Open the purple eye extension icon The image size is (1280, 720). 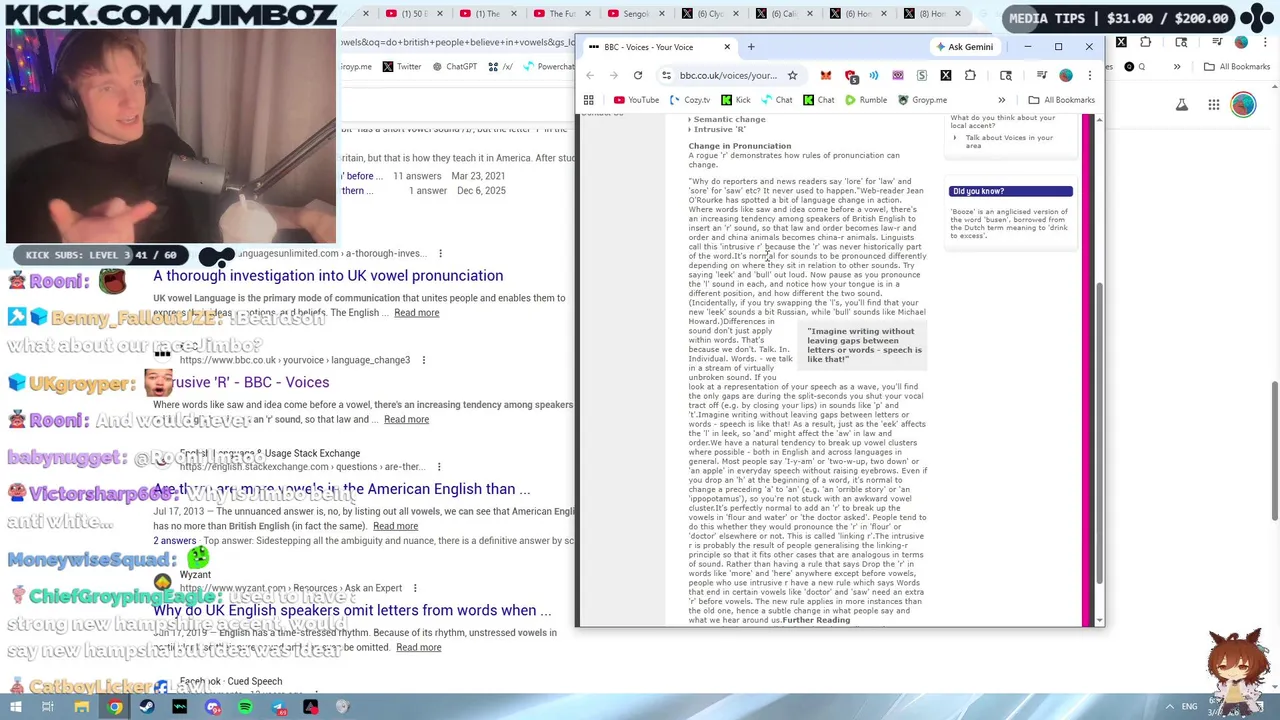[x=898, y=75]
